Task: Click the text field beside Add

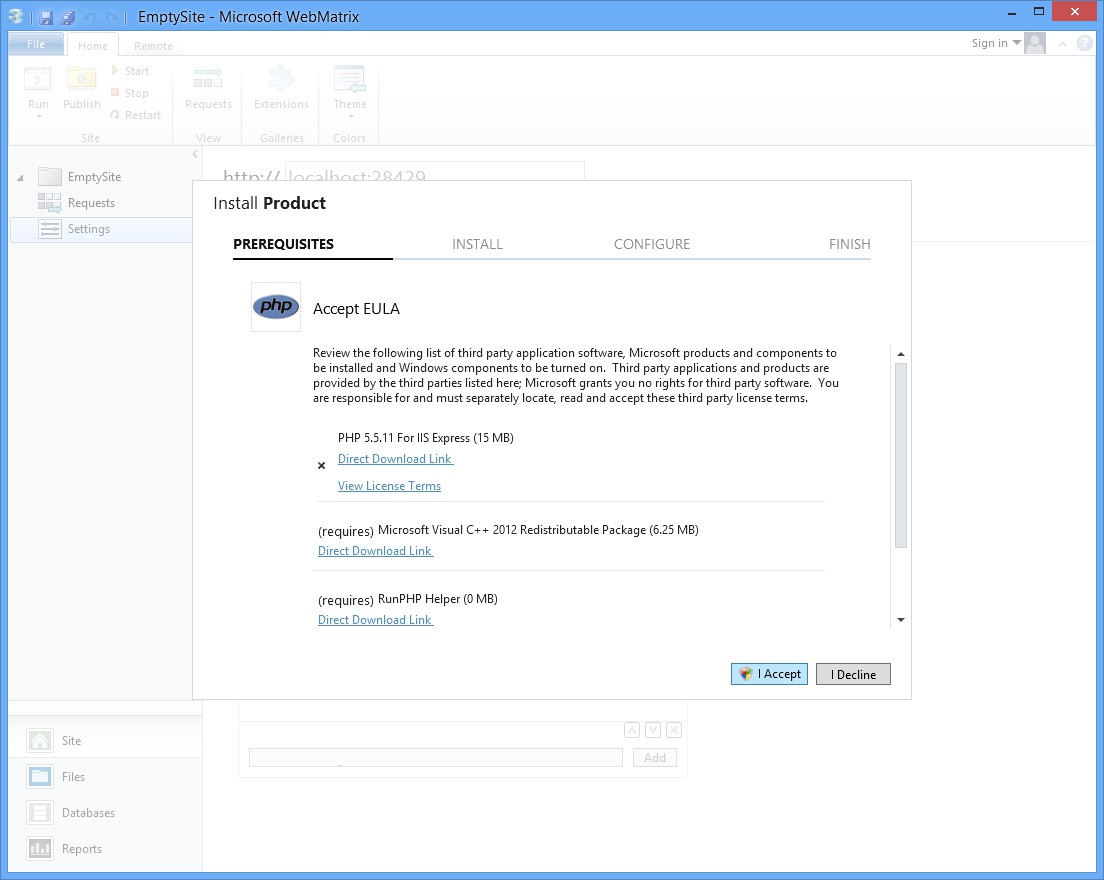Action: point(436,758)
